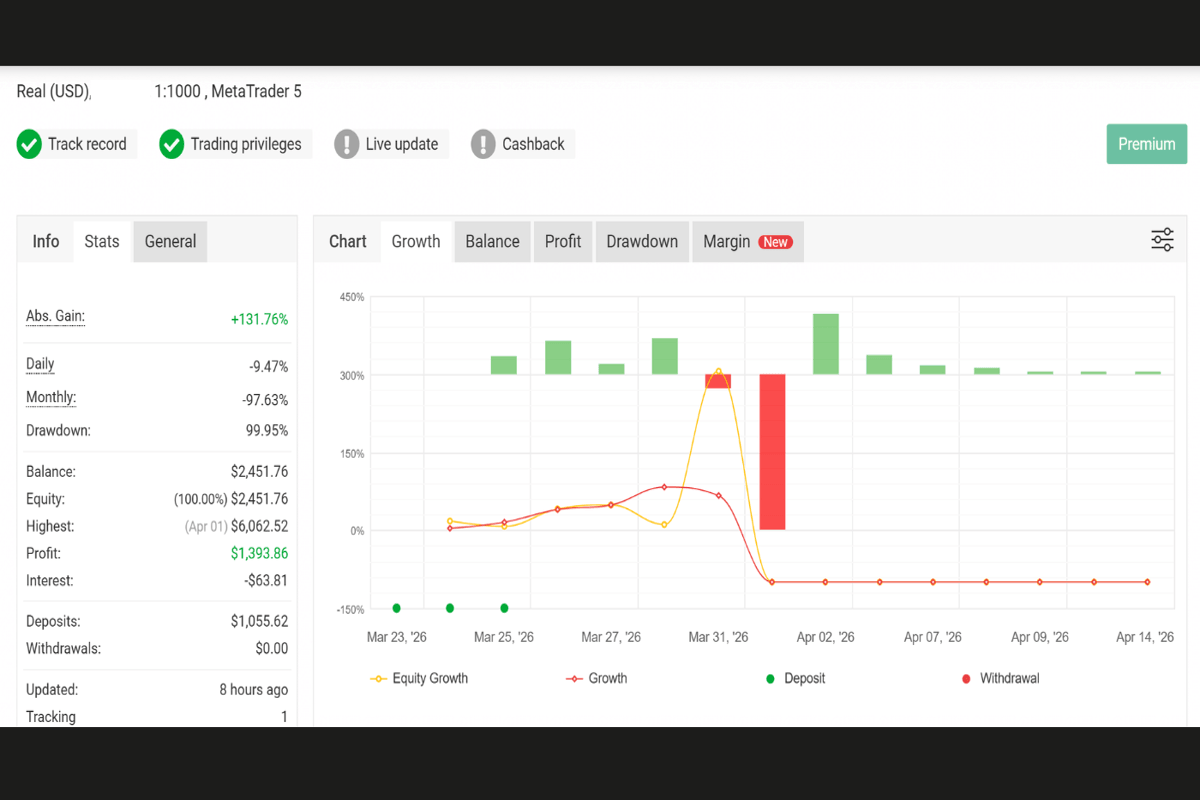Click the Cashback label
1200x800 pixels.
[x=533, y=144]
